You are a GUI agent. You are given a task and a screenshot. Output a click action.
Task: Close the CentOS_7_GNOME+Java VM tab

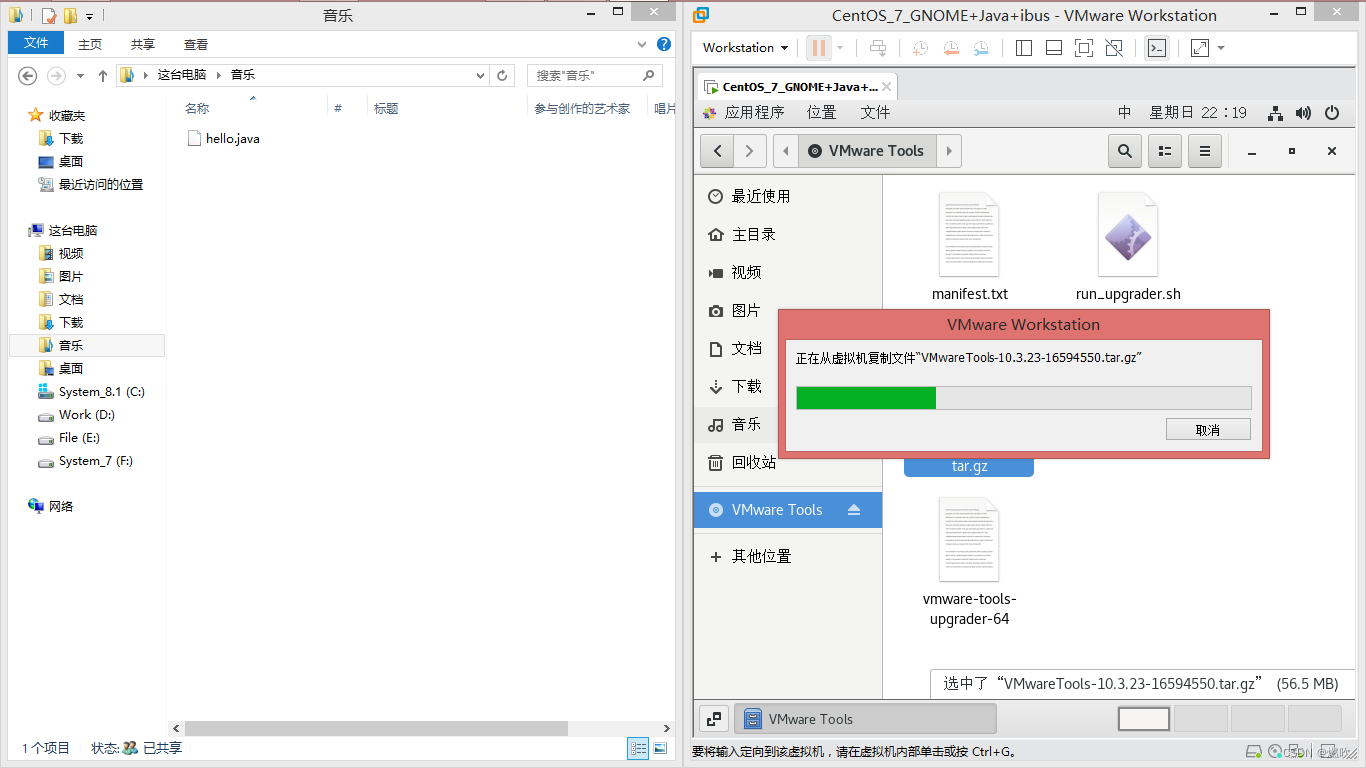[886, 86]
